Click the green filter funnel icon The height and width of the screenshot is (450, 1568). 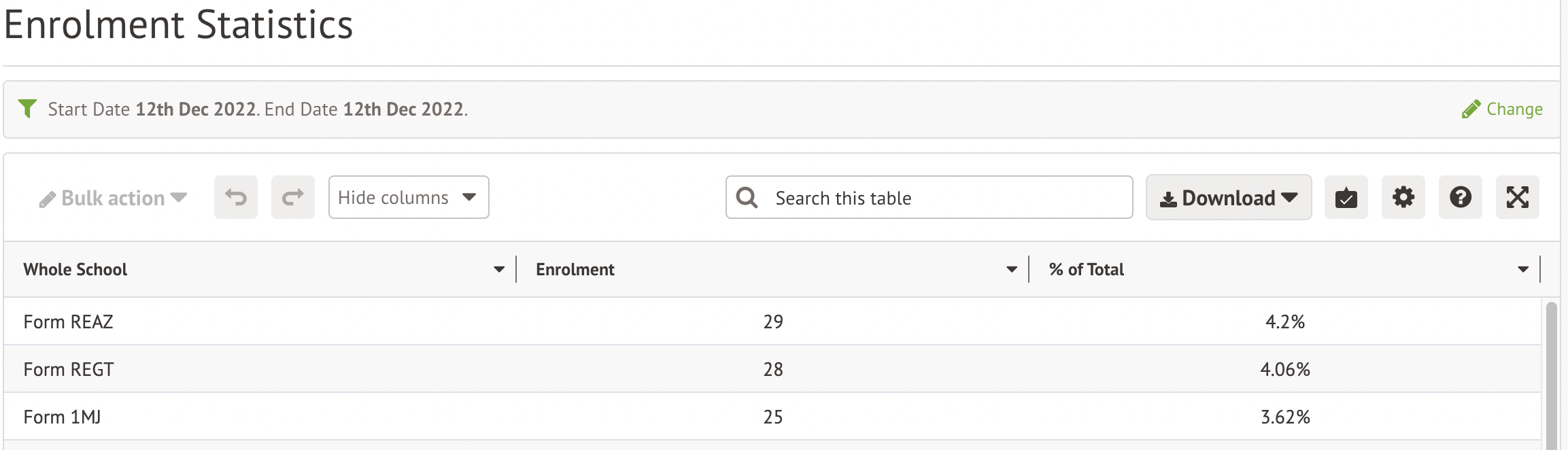27,109
